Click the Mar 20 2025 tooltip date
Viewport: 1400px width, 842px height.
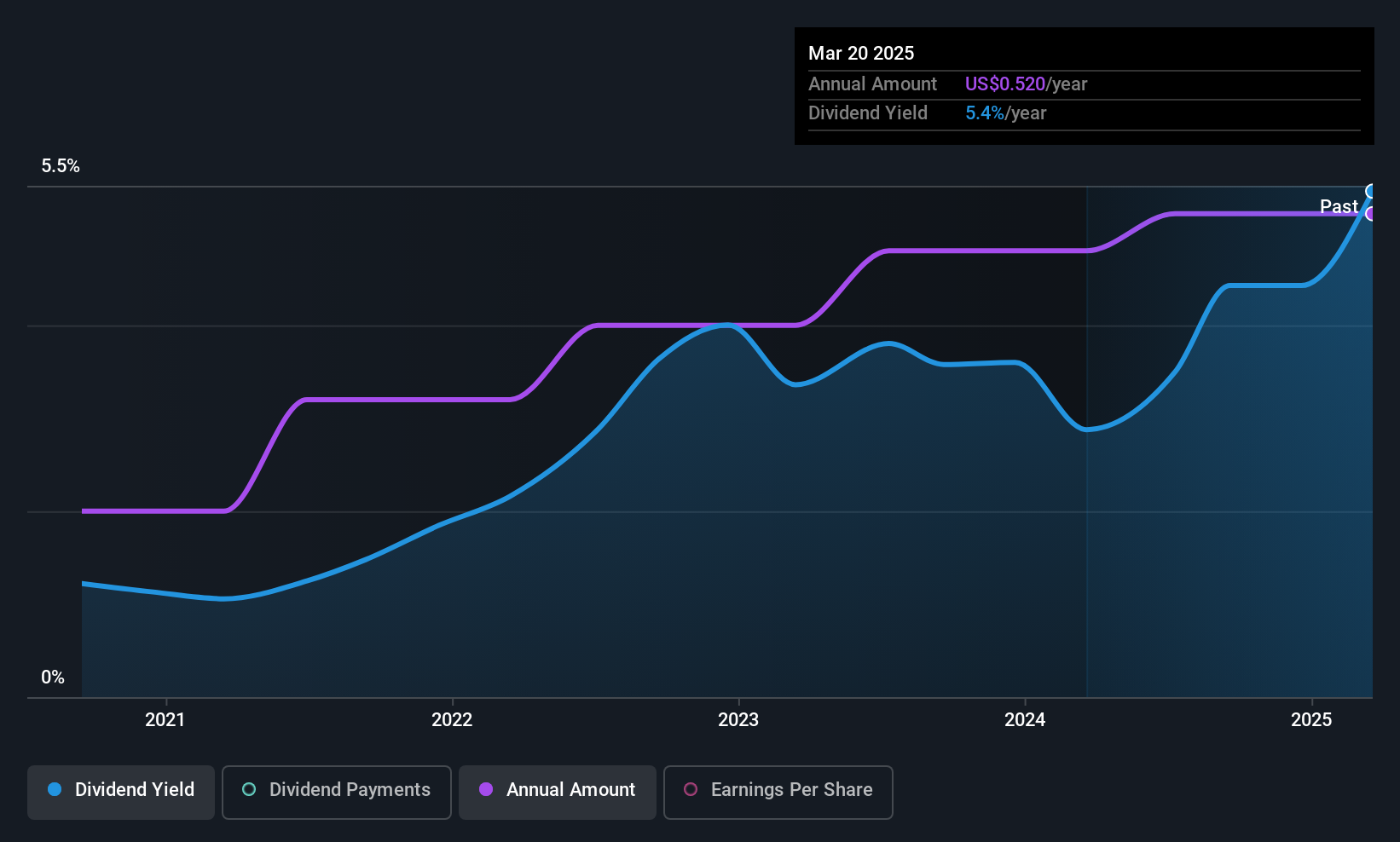[861, 53]
